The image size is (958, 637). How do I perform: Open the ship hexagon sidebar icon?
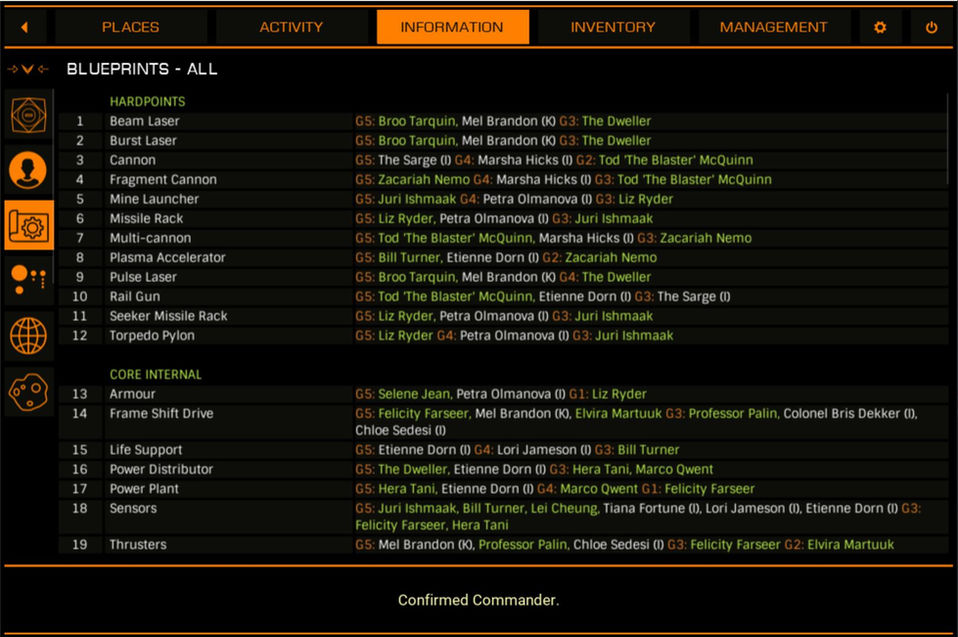pos(28,114)
